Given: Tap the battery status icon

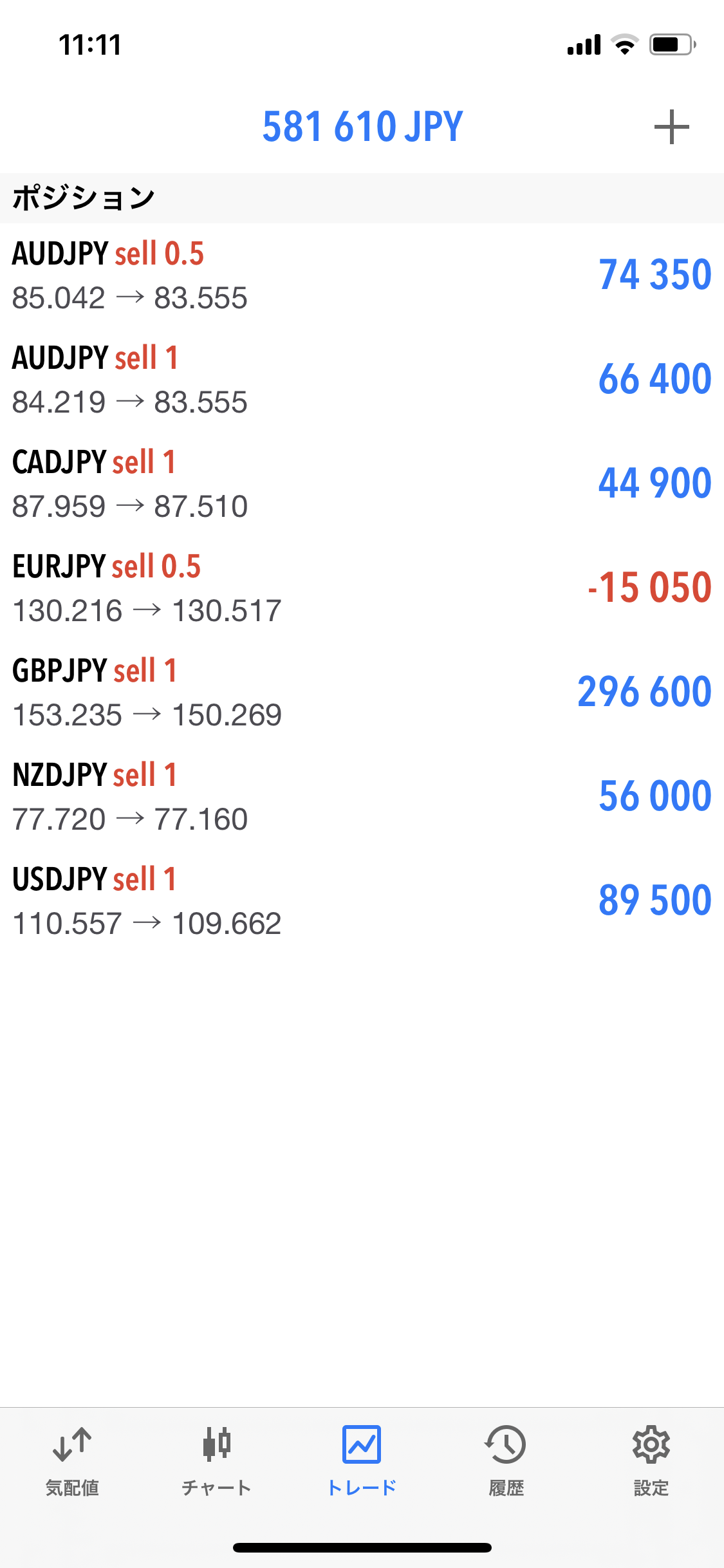Looking at the screenshot, I should [672, 44].
